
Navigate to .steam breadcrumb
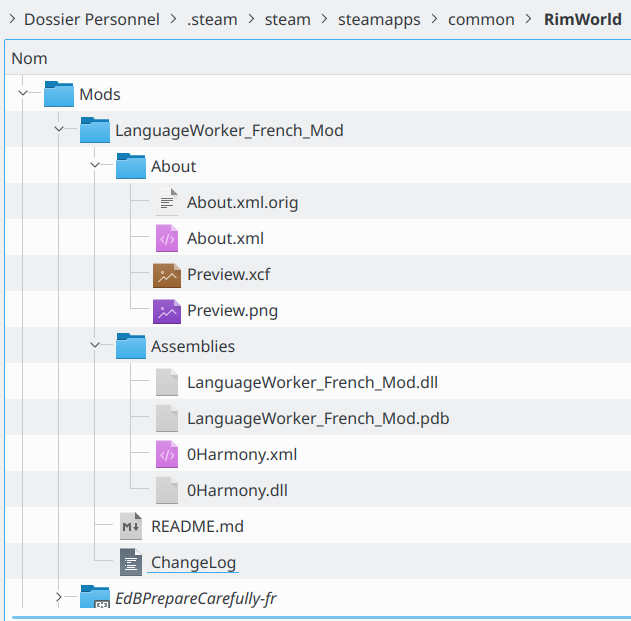click(212, 19)
